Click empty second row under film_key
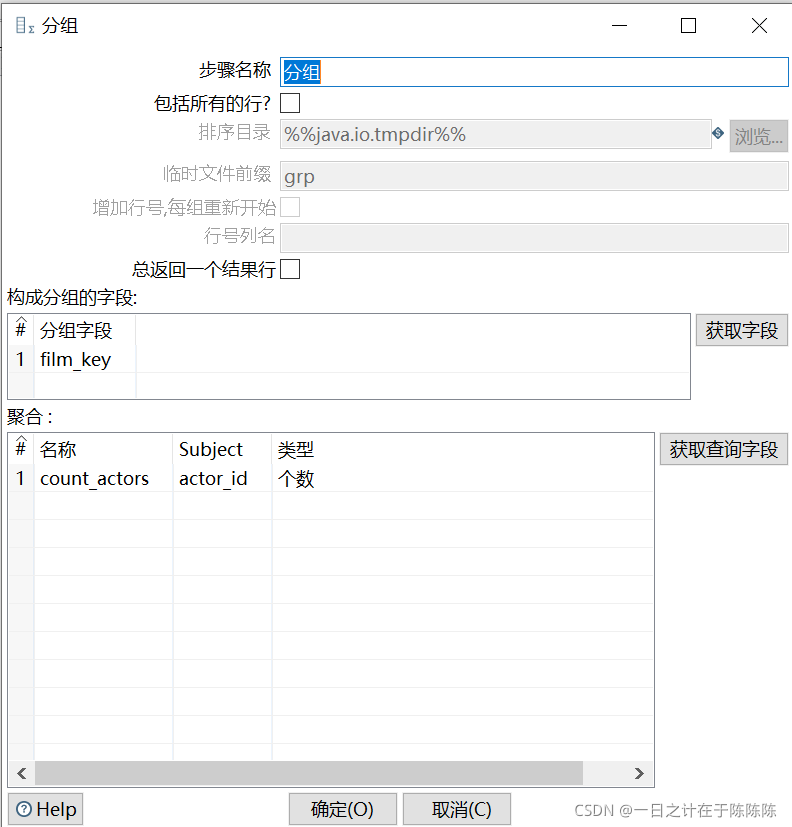 [x=84, y=385]
